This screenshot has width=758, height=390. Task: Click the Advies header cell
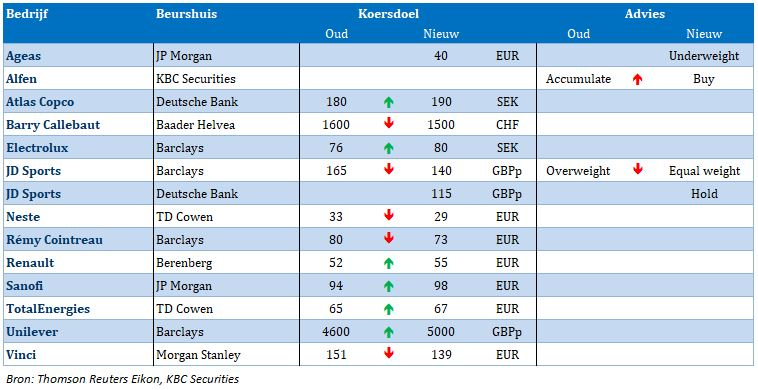coord(644,14)
